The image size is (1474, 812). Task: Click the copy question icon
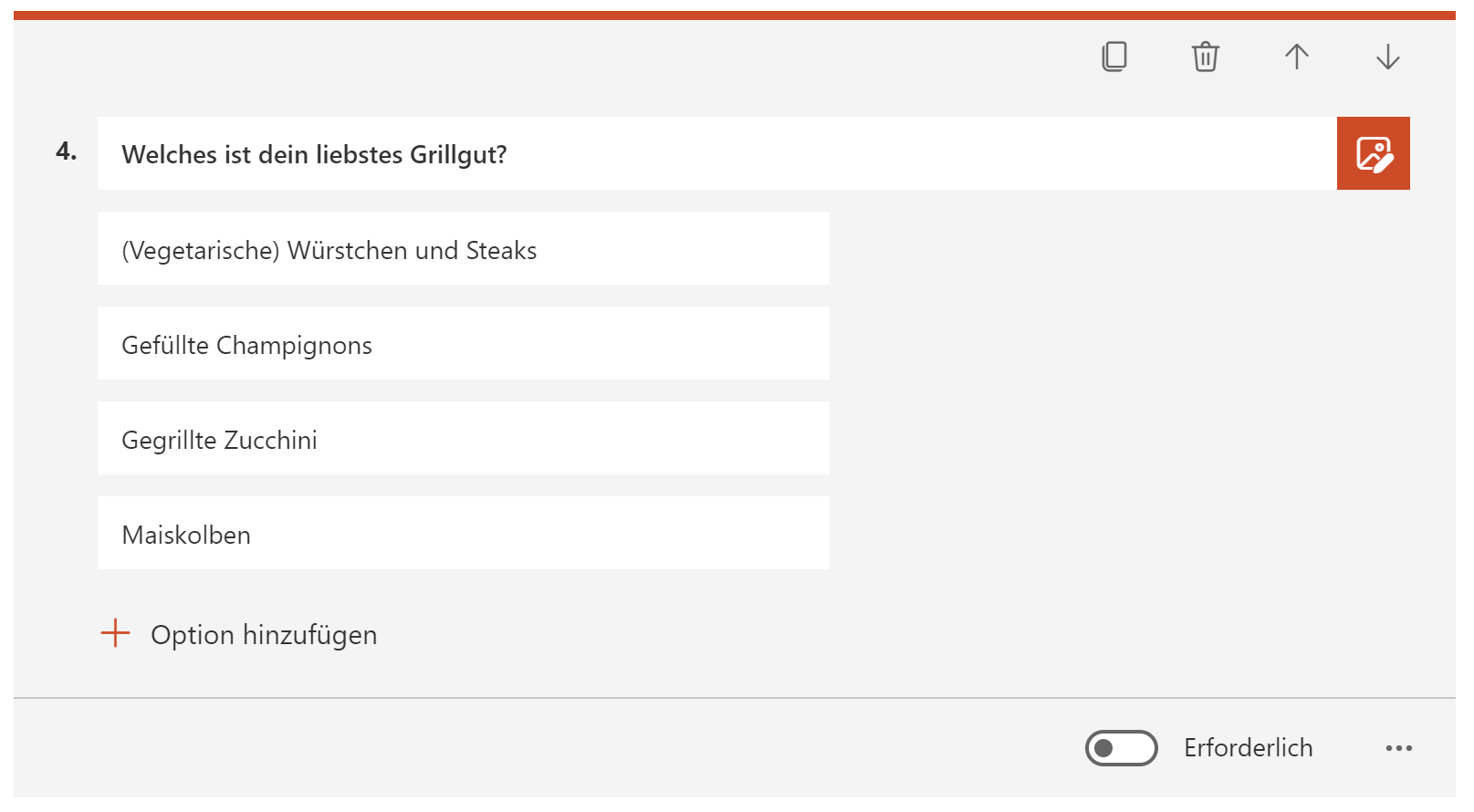[x=1114, y=57]
